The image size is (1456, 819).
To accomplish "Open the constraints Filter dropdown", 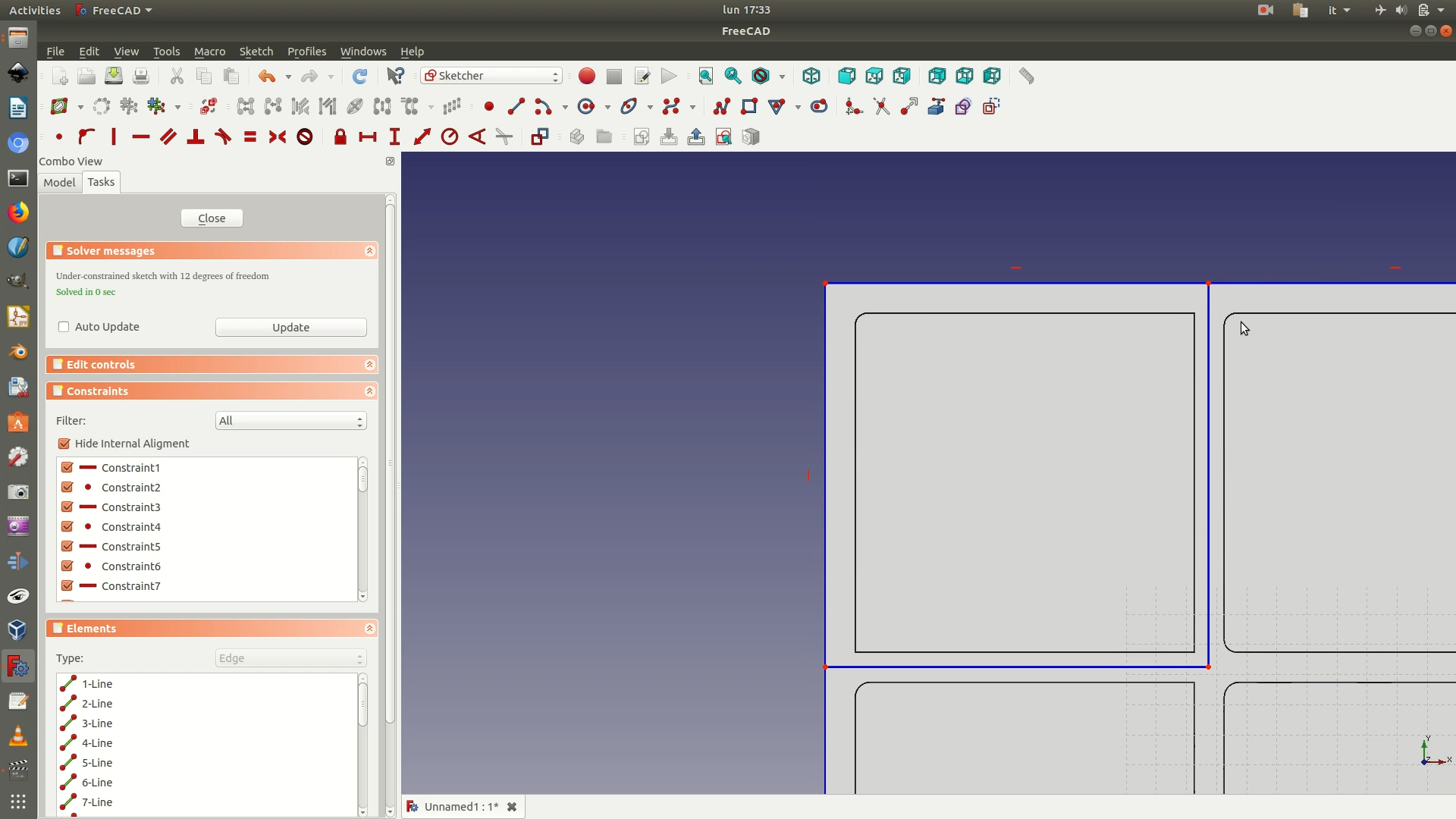I will [290, 421].
